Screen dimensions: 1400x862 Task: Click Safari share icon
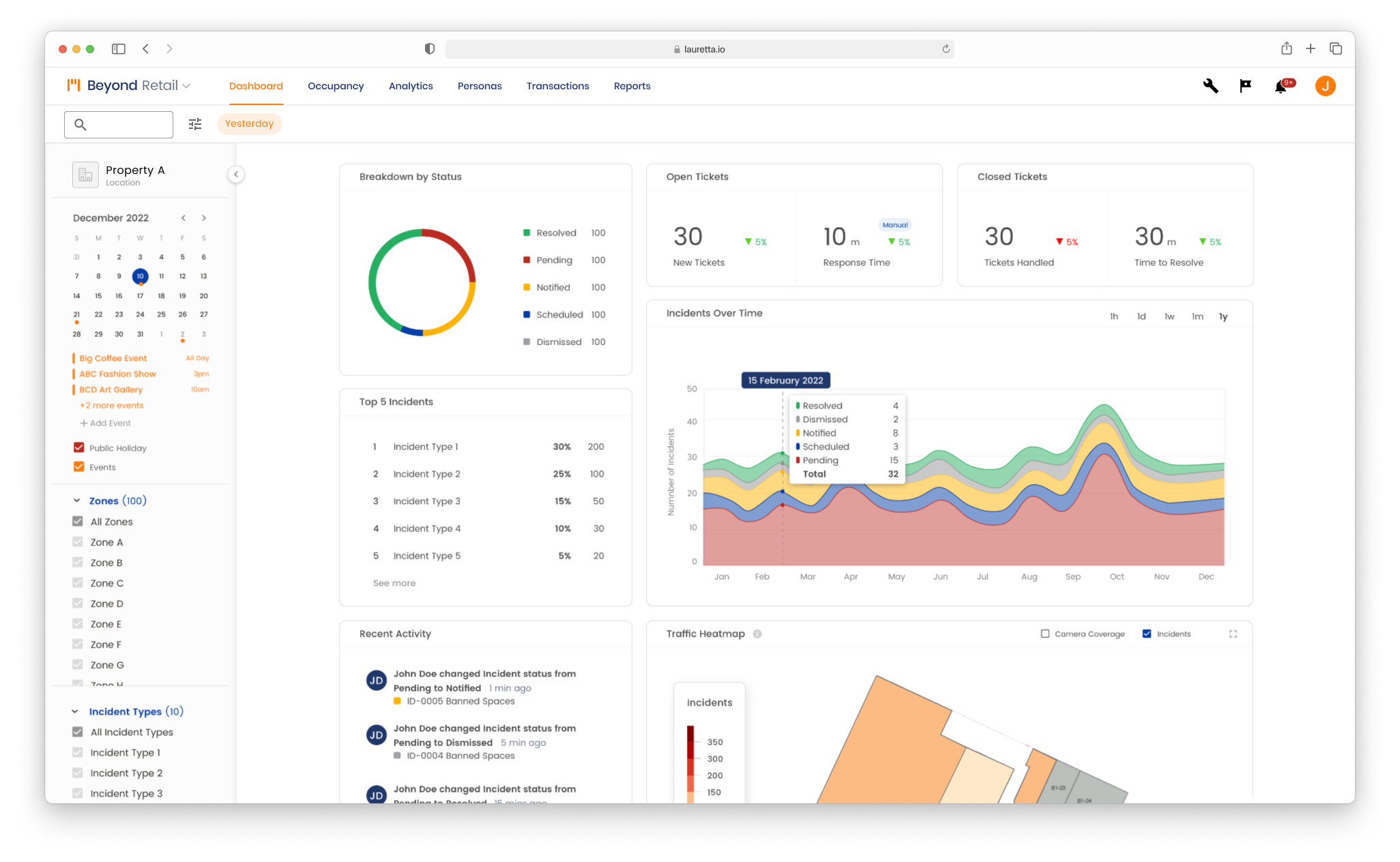pos(1286,48)
